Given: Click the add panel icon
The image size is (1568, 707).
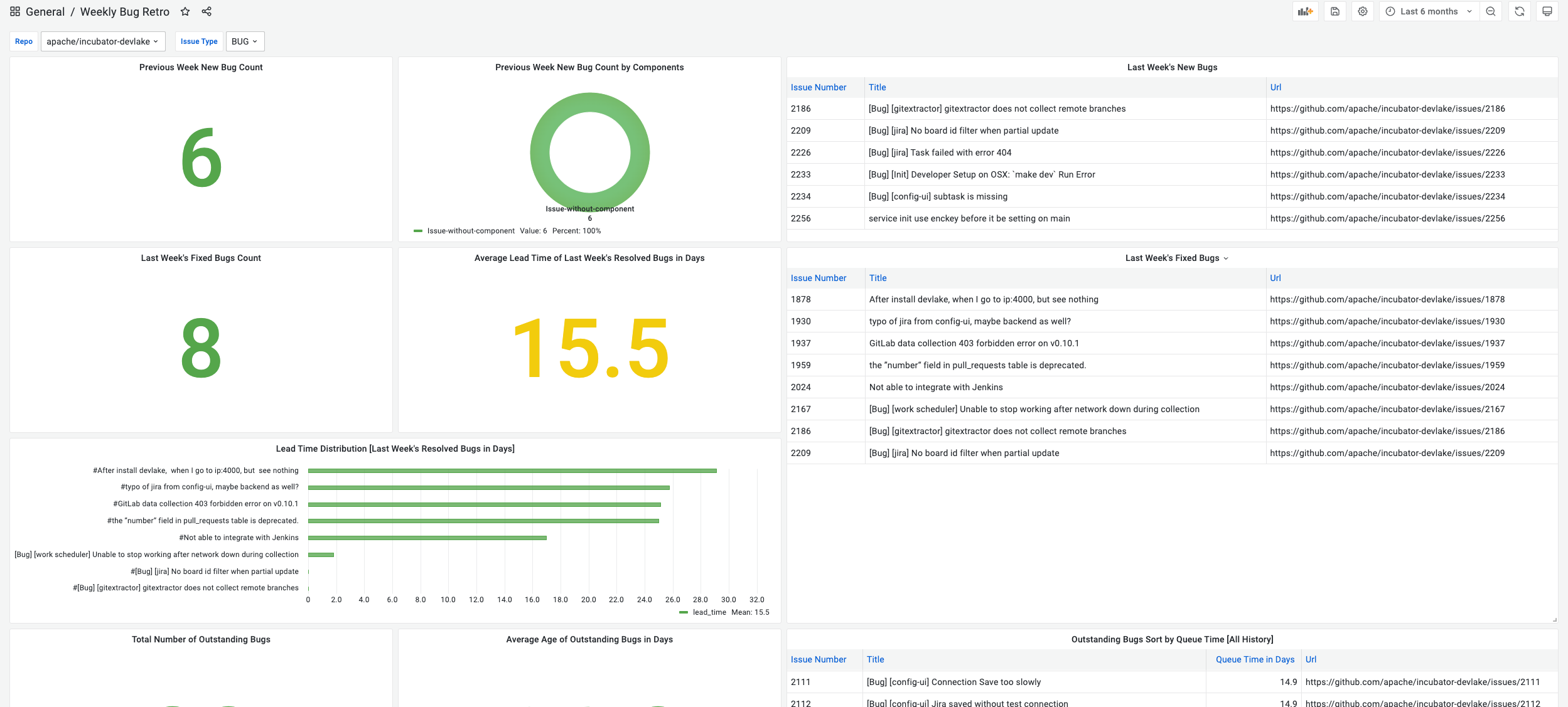Looking at the screenshot, I should [1305, 11].
